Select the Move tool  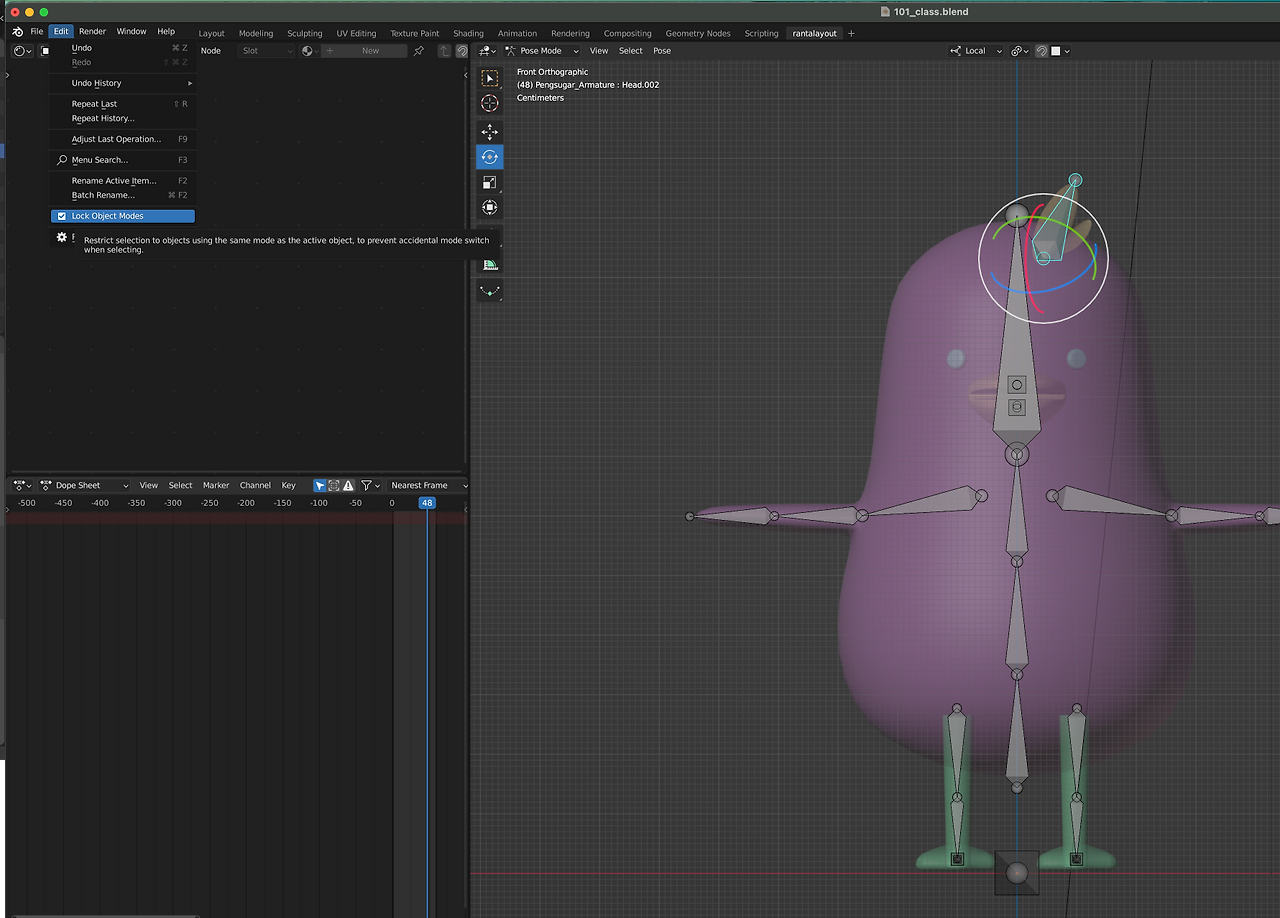[489, 132]
